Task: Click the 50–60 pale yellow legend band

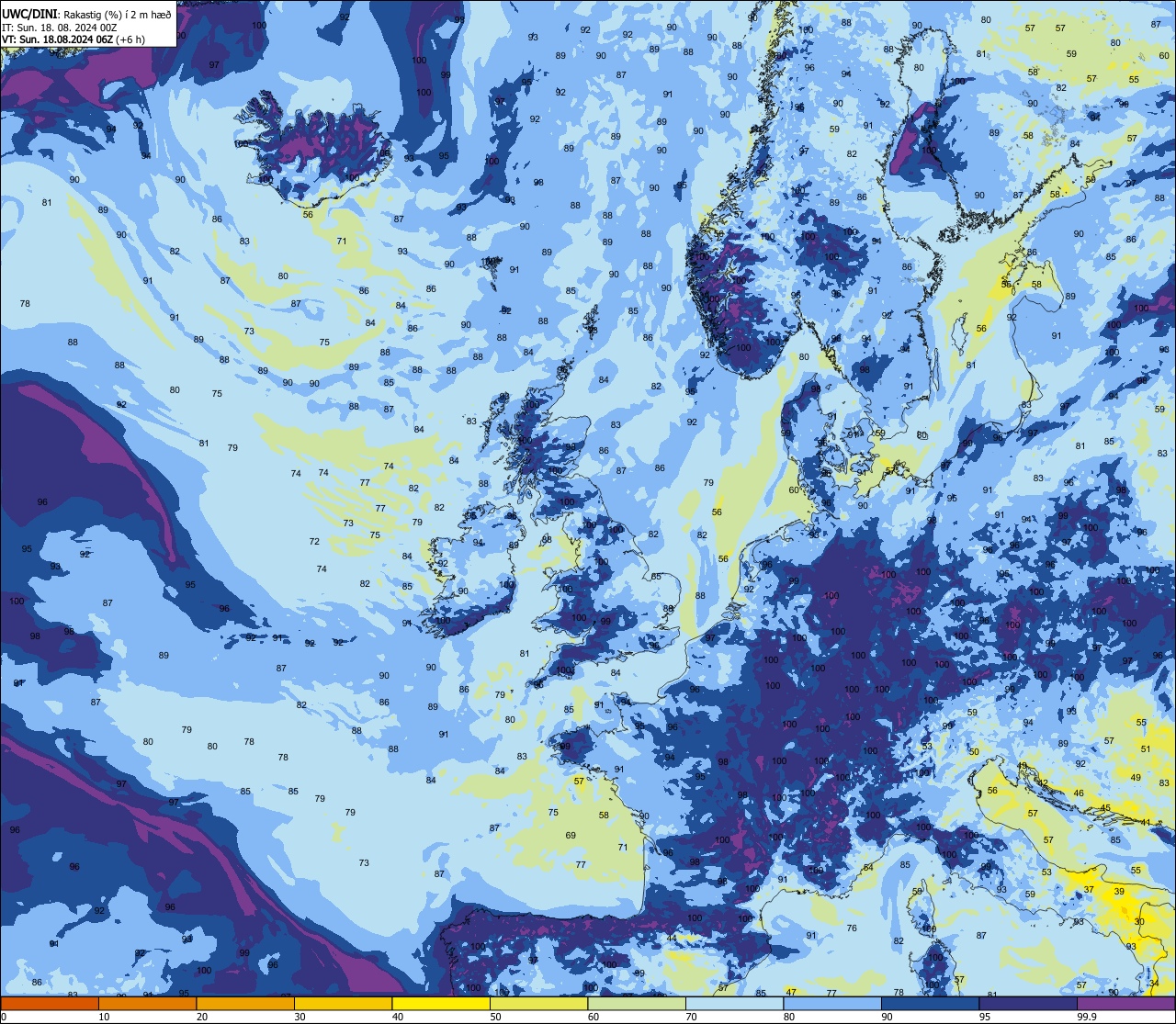Action: point(538,1003)
